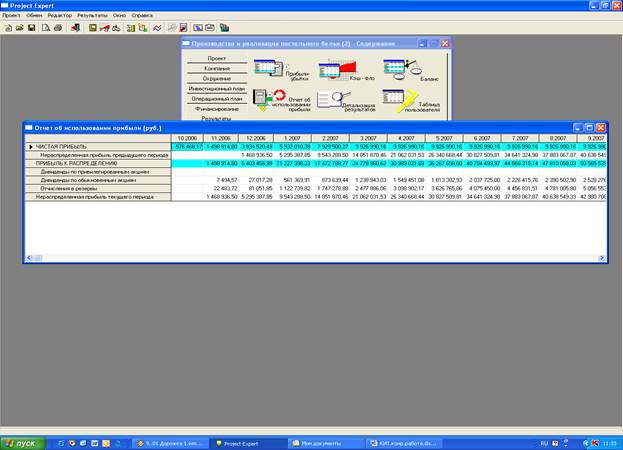Click the open folder toolbar icon
This screenshot has height=450, width=623.
[19, 27]
